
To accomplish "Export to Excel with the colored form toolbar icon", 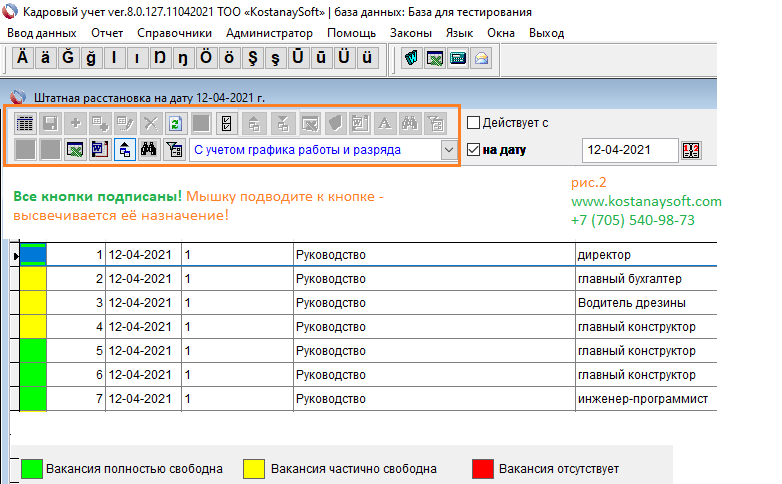I will point(75,150).
